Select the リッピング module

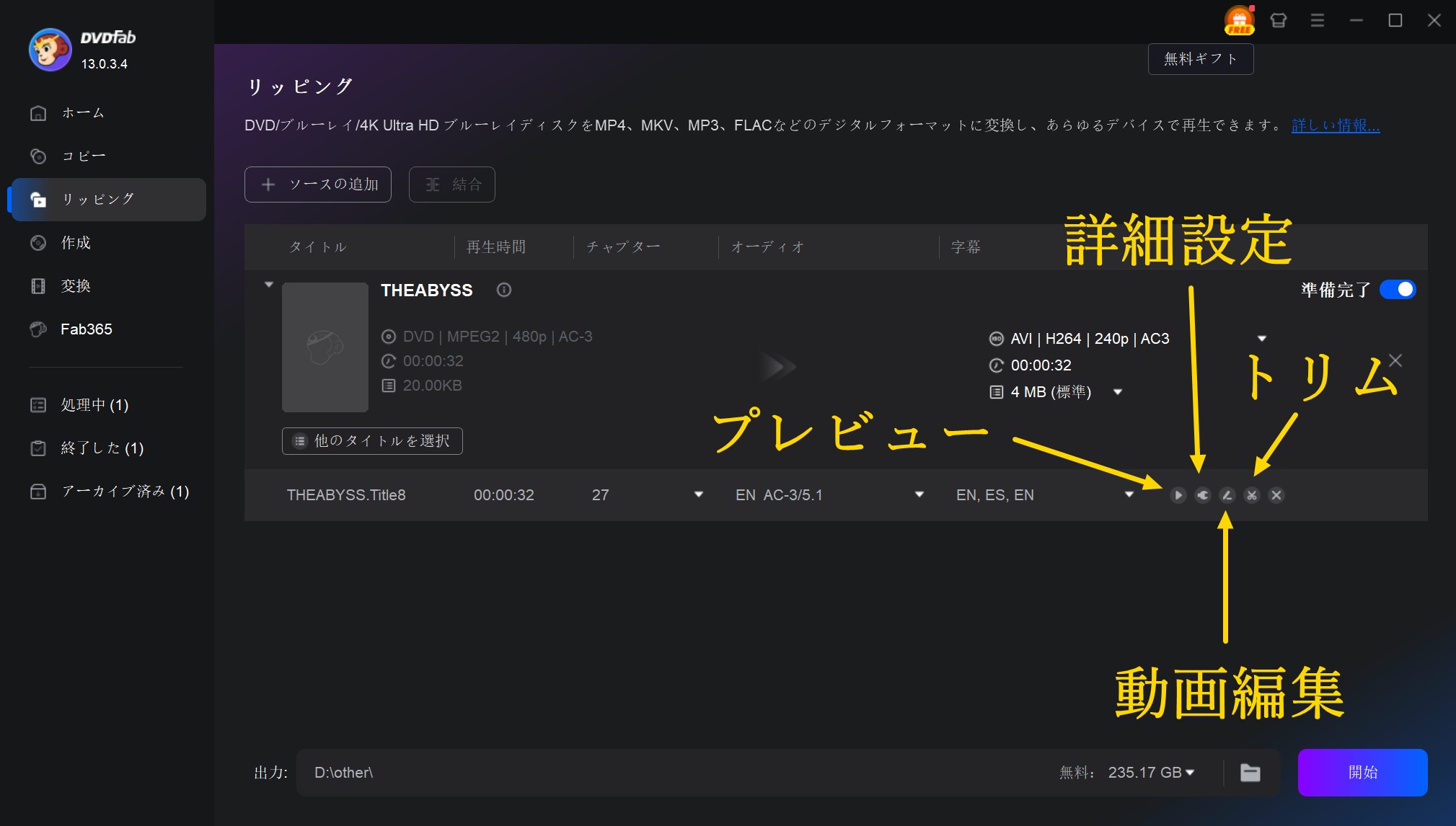point(108,200)
